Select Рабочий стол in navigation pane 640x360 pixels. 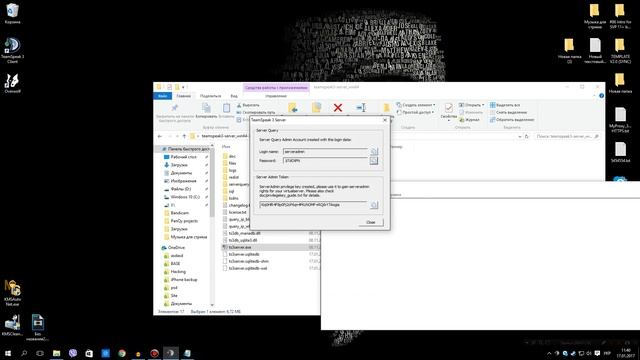click(x=183, y=157)
